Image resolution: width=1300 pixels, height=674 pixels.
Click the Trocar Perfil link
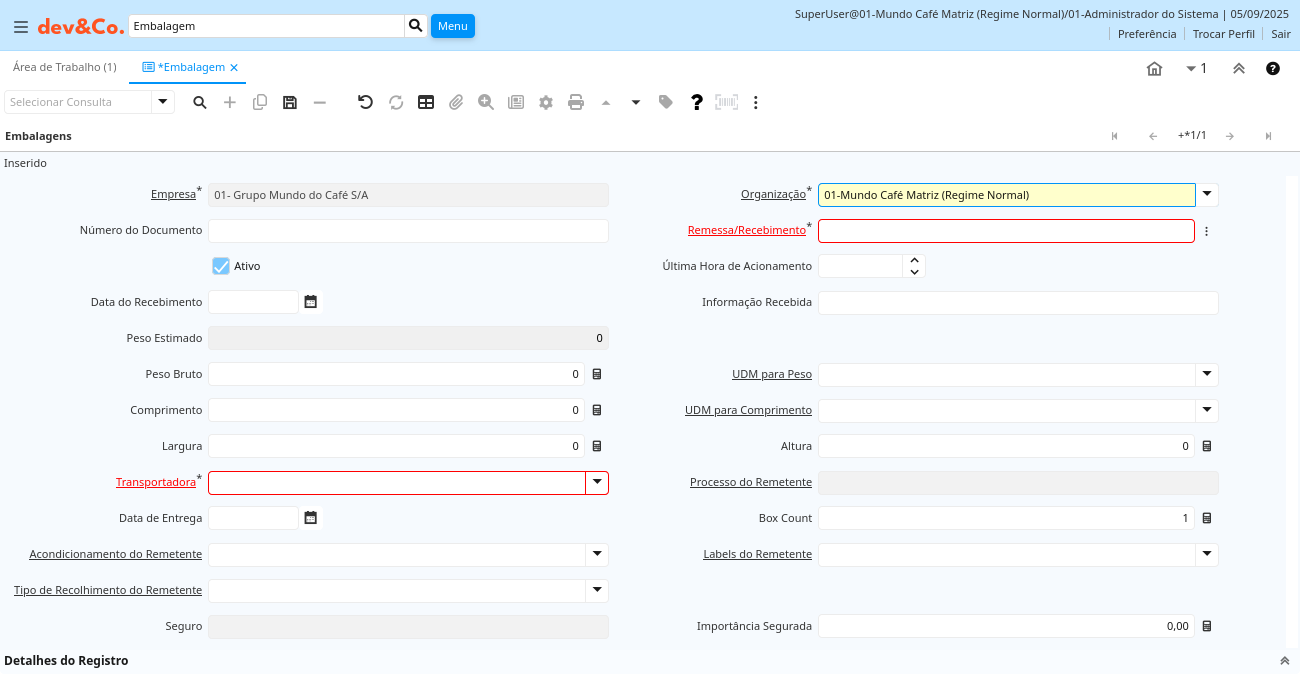click(x=1223, y=34)
